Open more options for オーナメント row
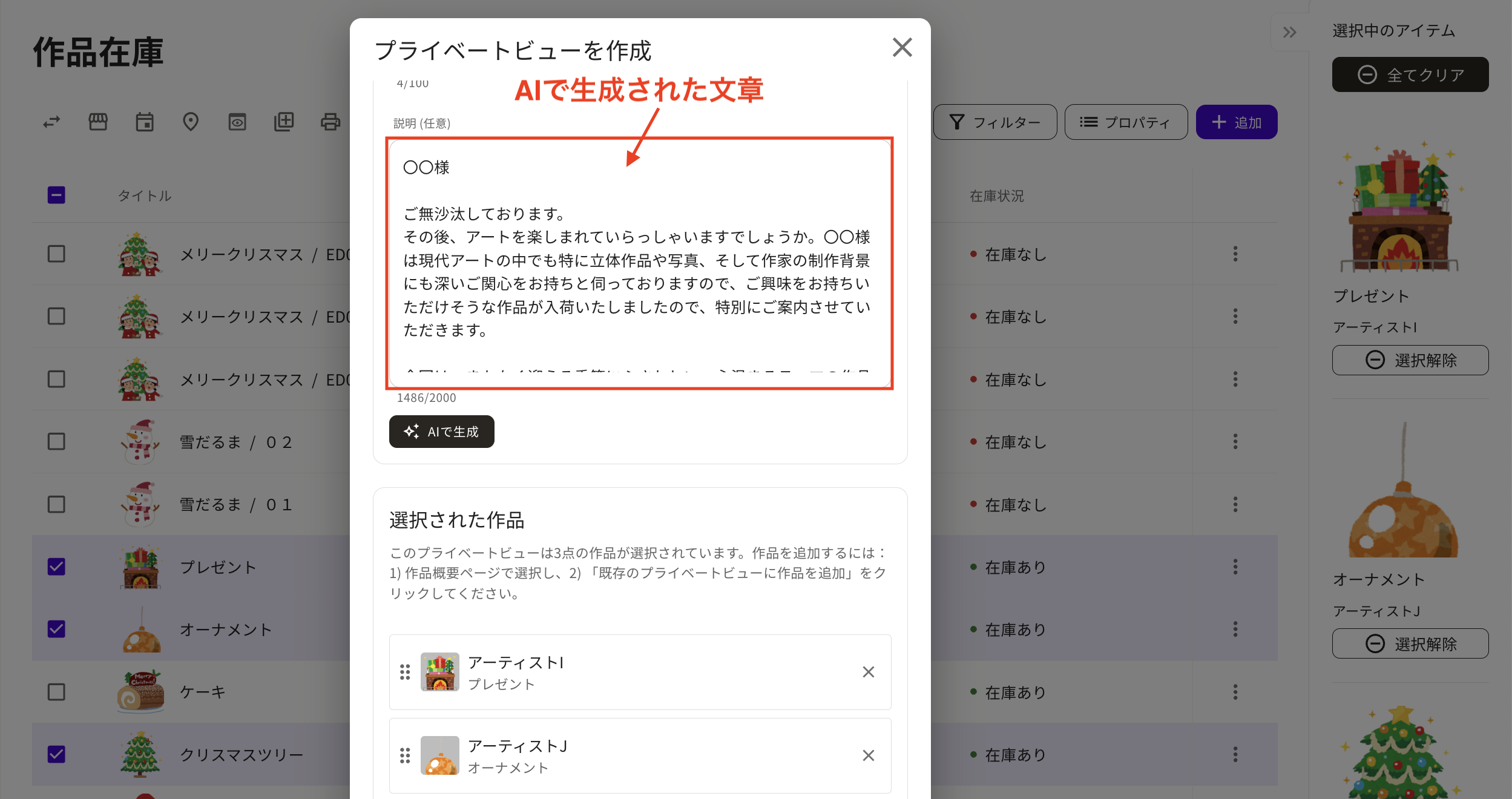This screenshot has width=1512, height=799. click(1235, 630)
